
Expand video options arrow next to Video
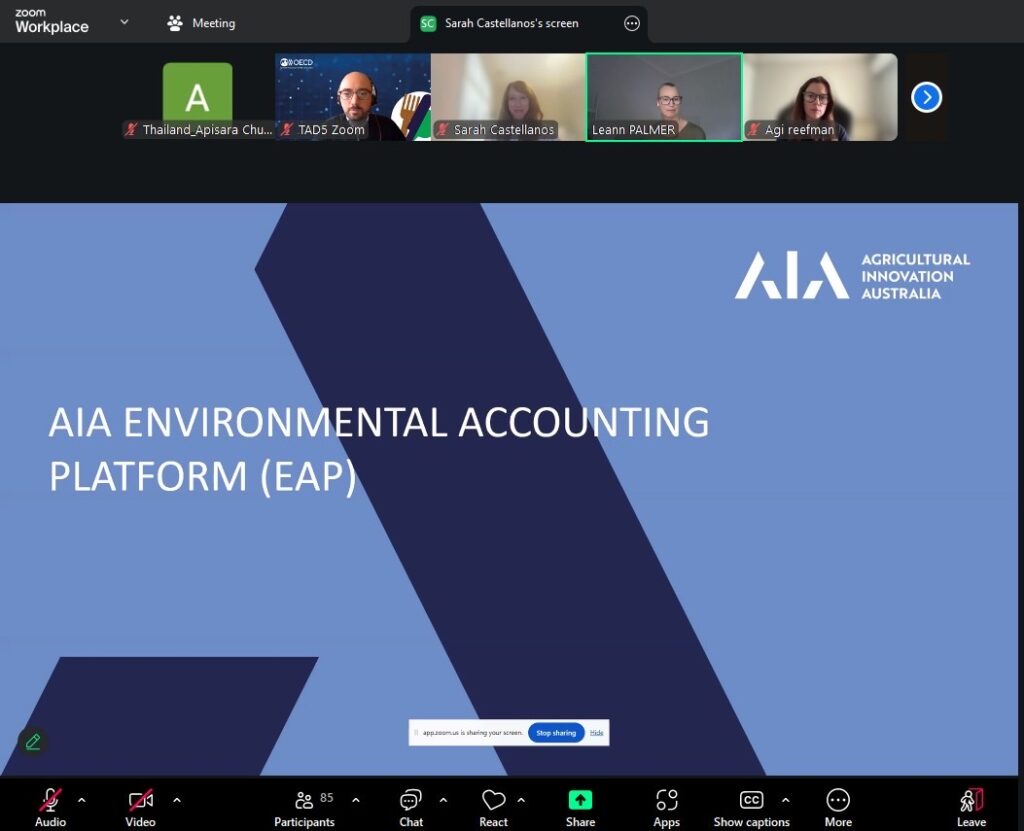(x=177, y=800)
